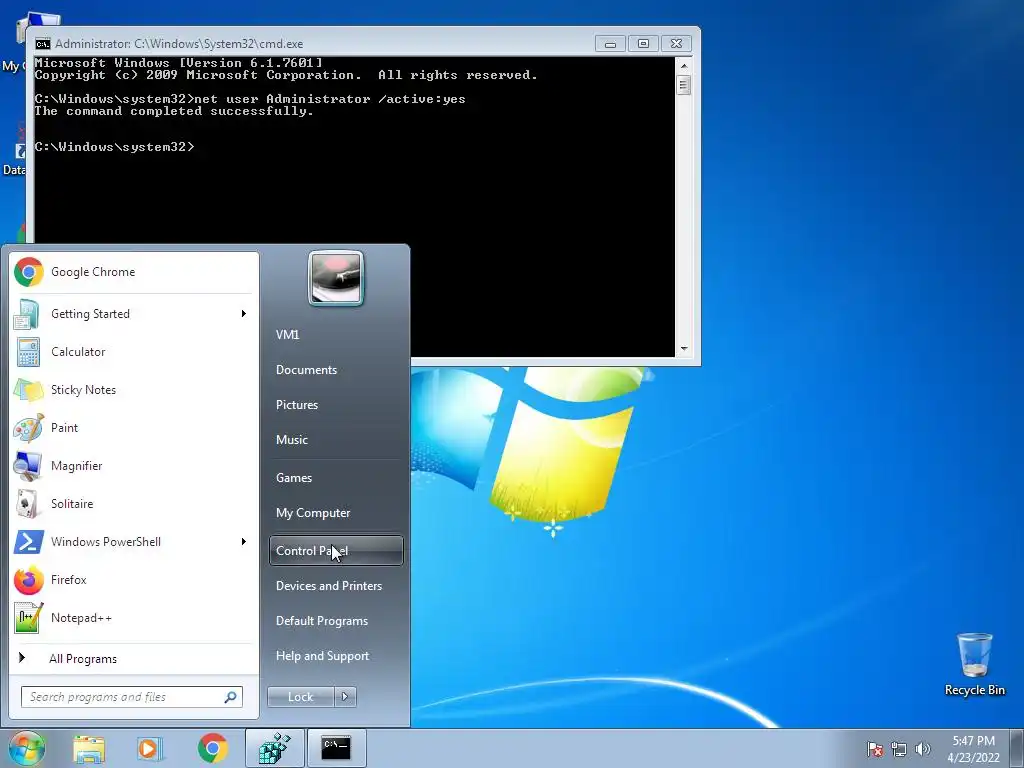Expand Getting Started submenu arrow
1024x768 pixels.
[244, 314]
